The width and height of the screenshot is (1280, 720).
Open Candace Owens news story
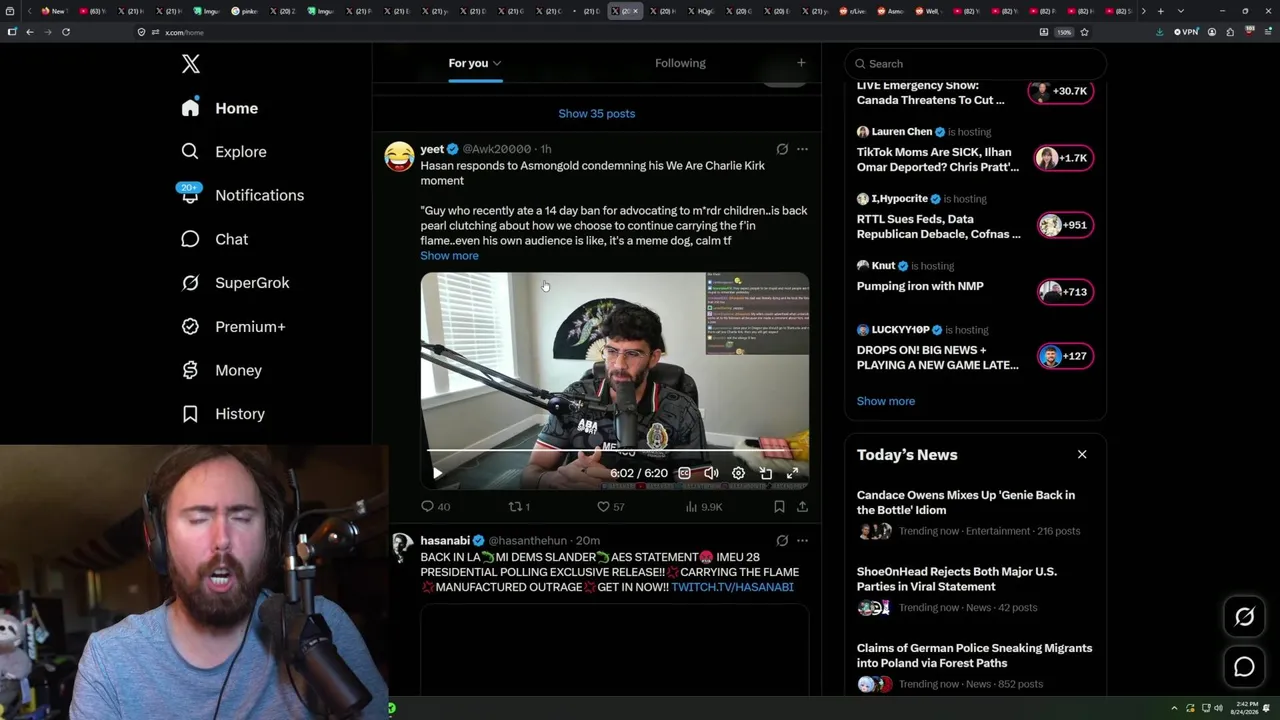(975, 513)
